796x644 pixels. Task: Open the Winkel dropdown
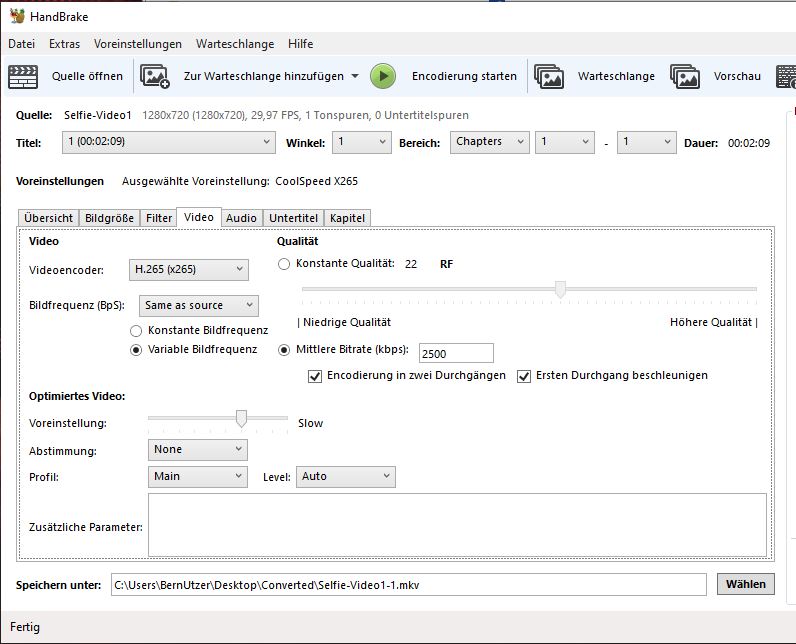[x=362, y=142]
